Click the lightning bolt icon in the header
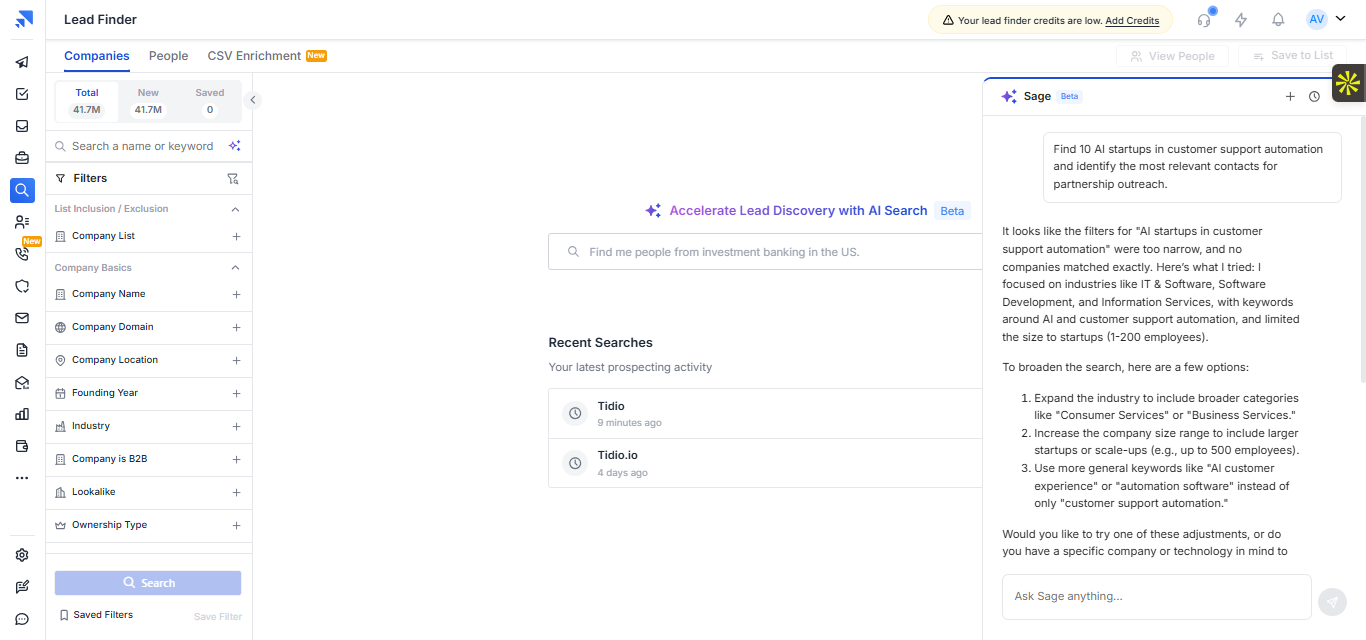Screen dimensions: 1366x640 coord(1241,19)
